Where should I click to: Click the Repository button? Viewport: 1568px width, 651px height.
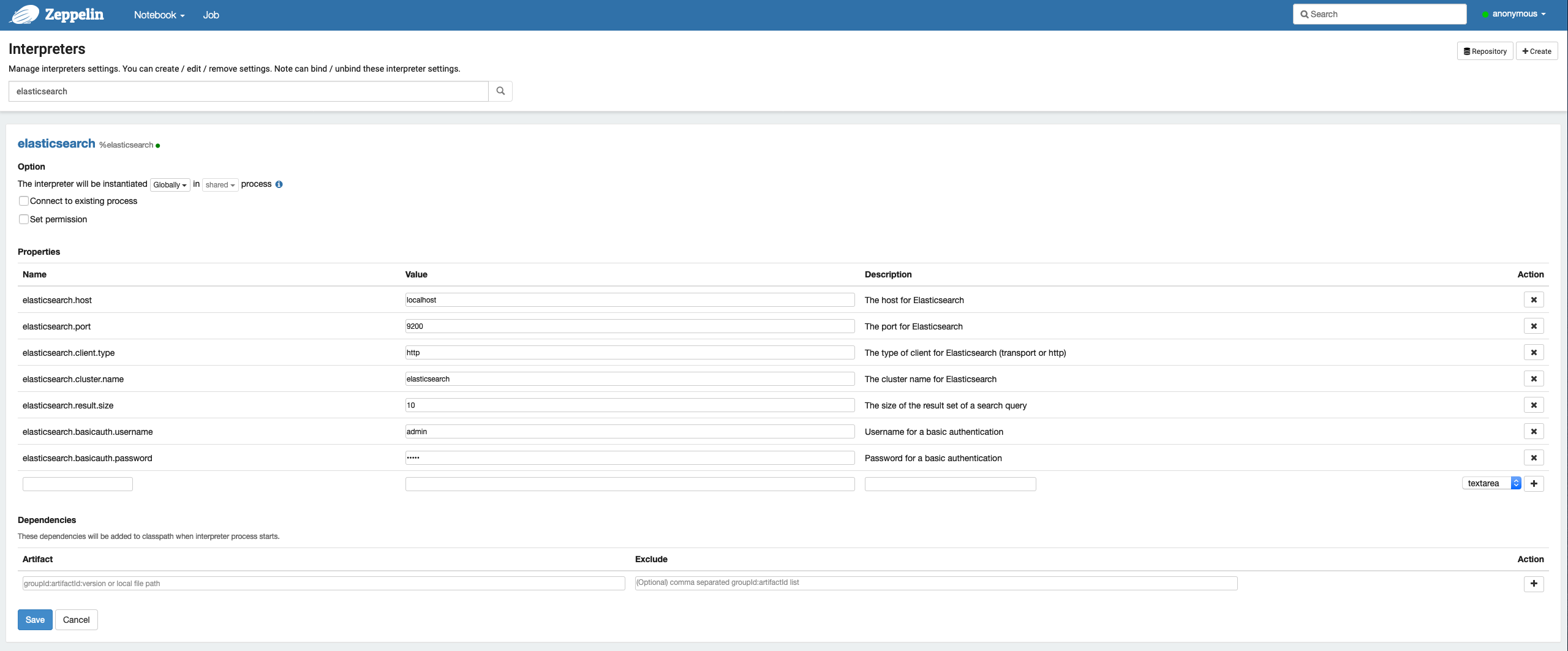1485,51
